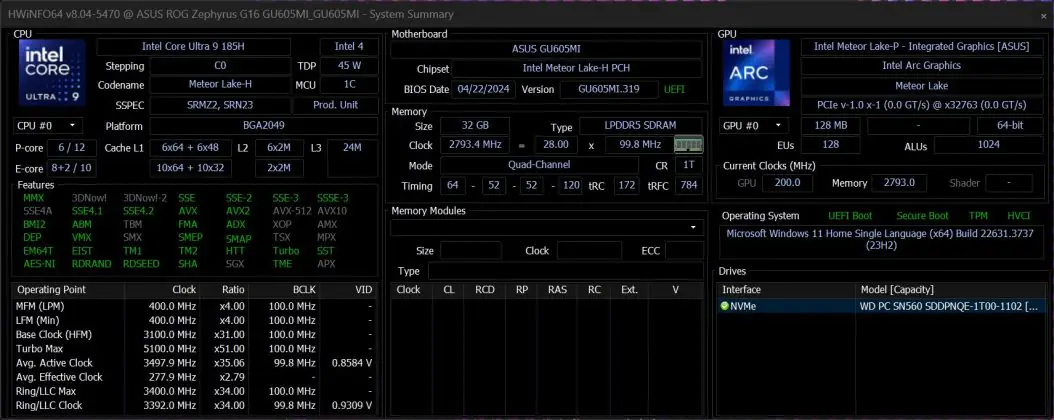Click the Intel ARC graphics logo
This screenshot has height=420, width=1054.
coord(756,73)
